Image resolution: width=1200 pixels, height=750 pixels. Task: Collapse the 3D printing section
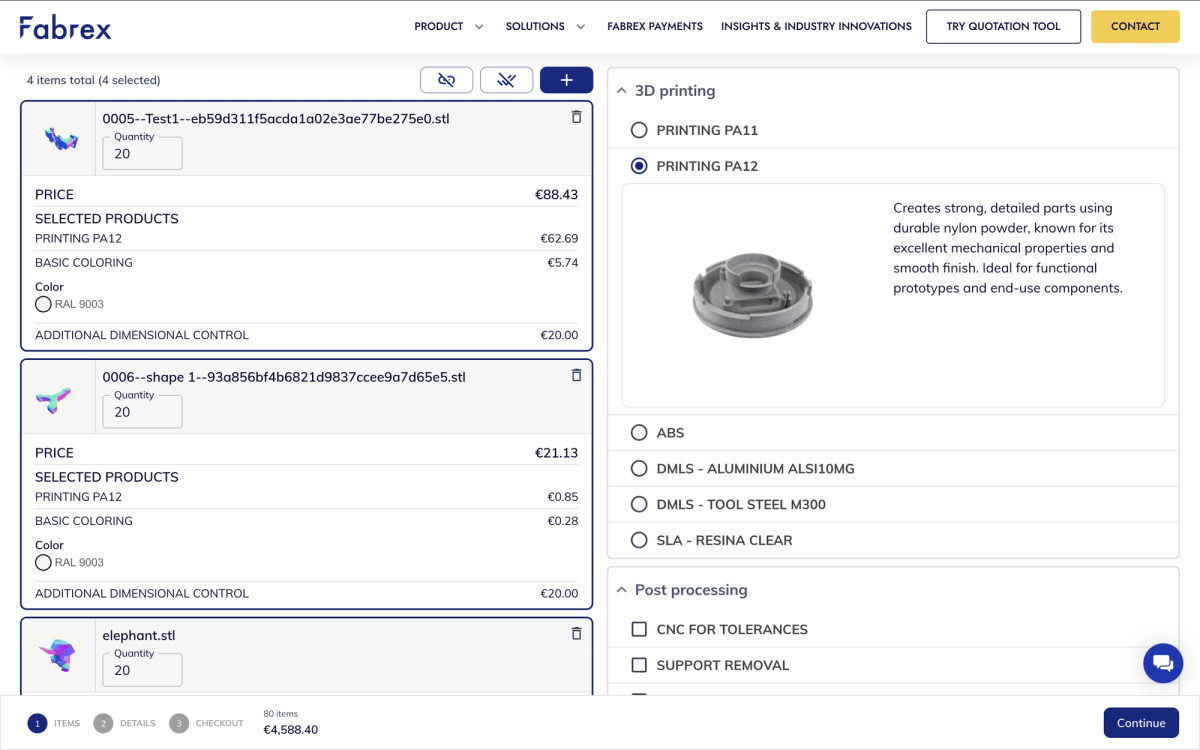tap(622, 91)
